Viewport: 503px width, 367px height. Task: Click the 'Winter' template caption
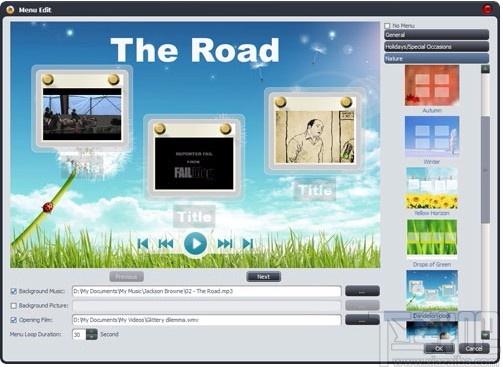(432, 162)
